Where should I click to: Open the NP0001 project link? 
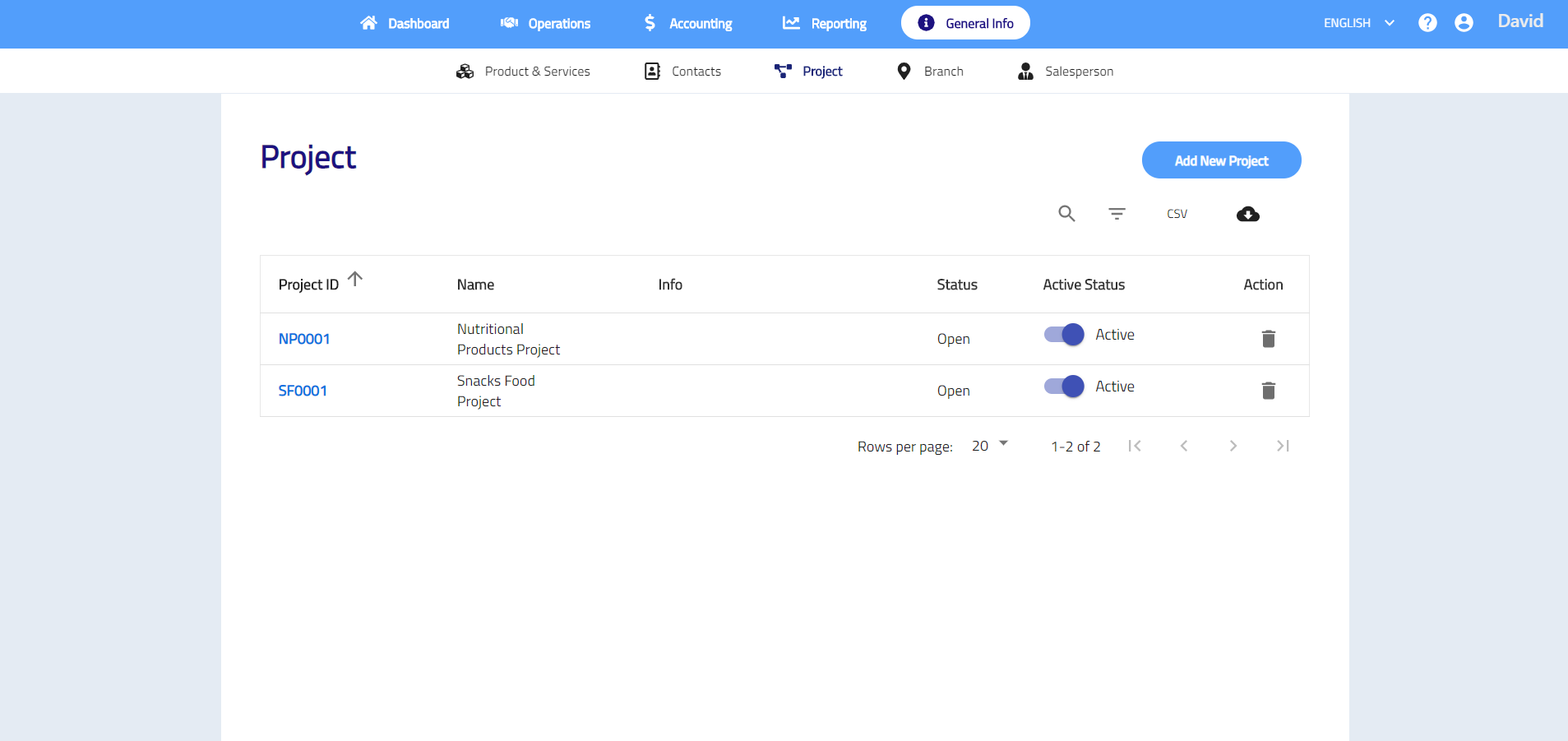tap(304, 339)
